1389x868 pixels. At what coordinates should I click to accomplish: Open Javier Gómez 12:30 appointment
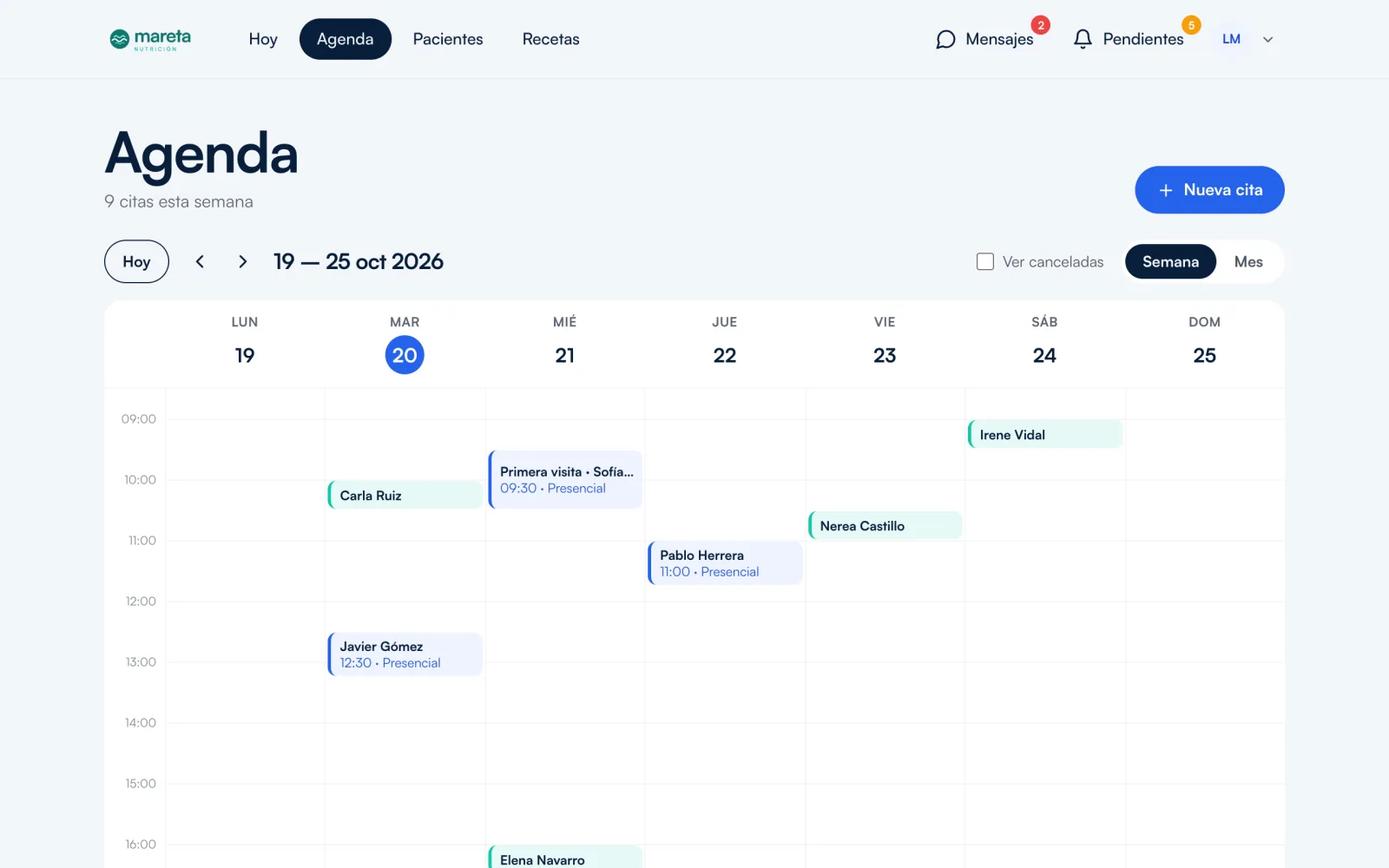(x=405, y=654)
